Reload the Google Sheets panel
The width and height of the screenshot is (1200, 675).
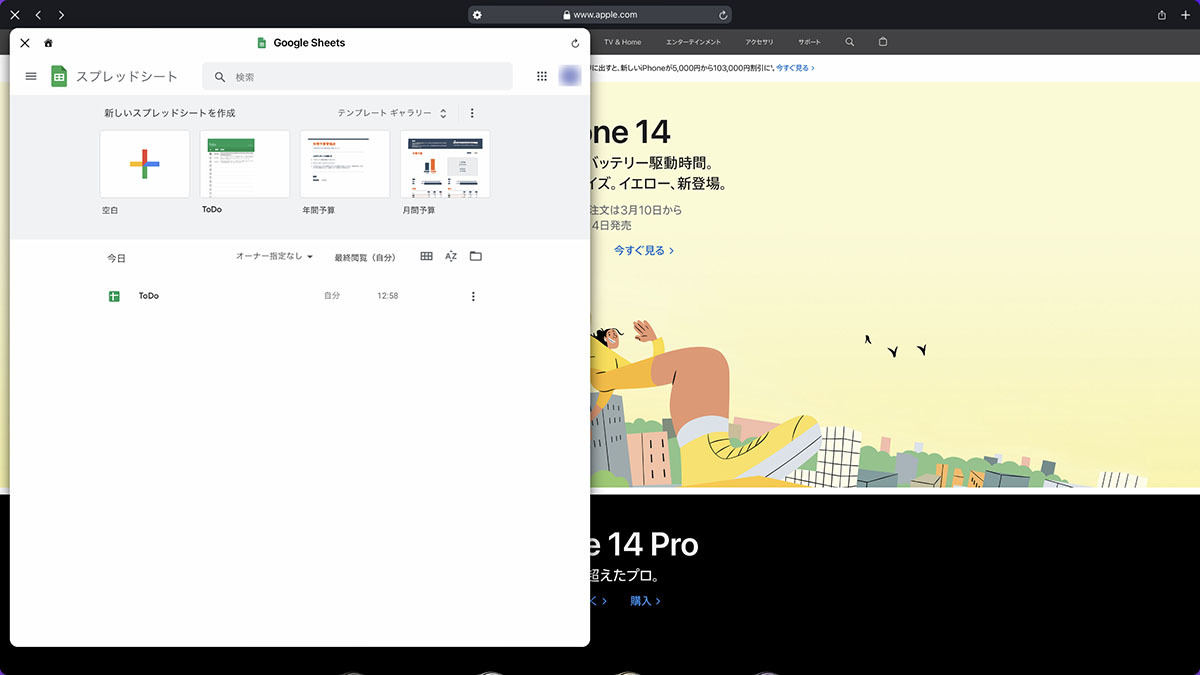(575, 43)
